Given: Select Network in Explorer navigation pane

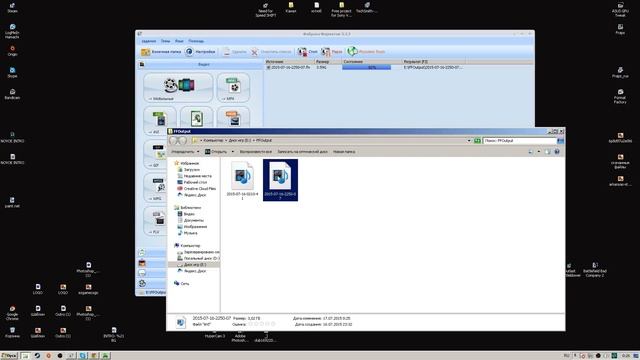Looking at the screenshot, I should coord(181,283).
